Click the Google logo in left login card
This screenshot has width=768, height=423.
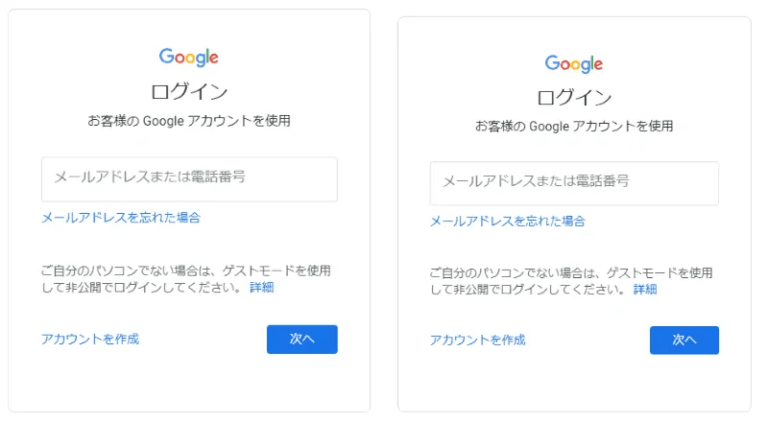(x=188, y=57)
